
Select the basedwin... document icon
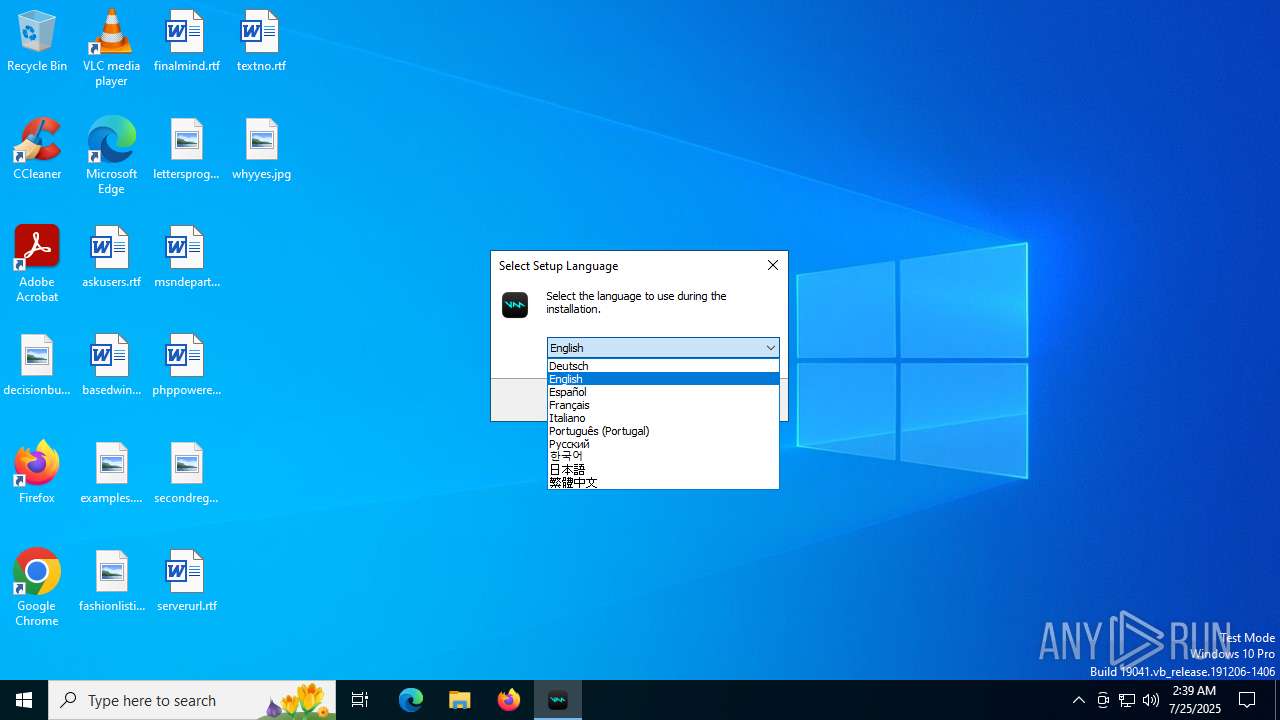111,366
